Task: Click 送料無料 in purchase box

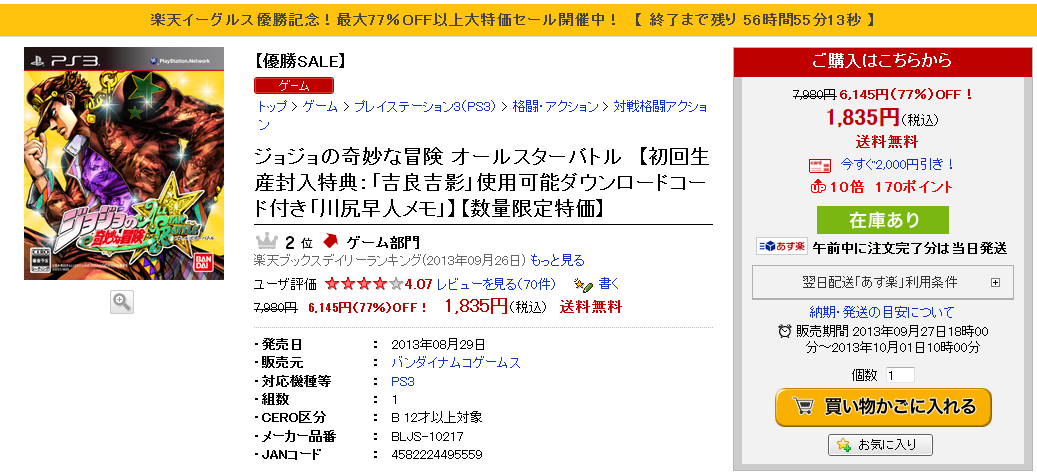Action: (x=886, y=142)
